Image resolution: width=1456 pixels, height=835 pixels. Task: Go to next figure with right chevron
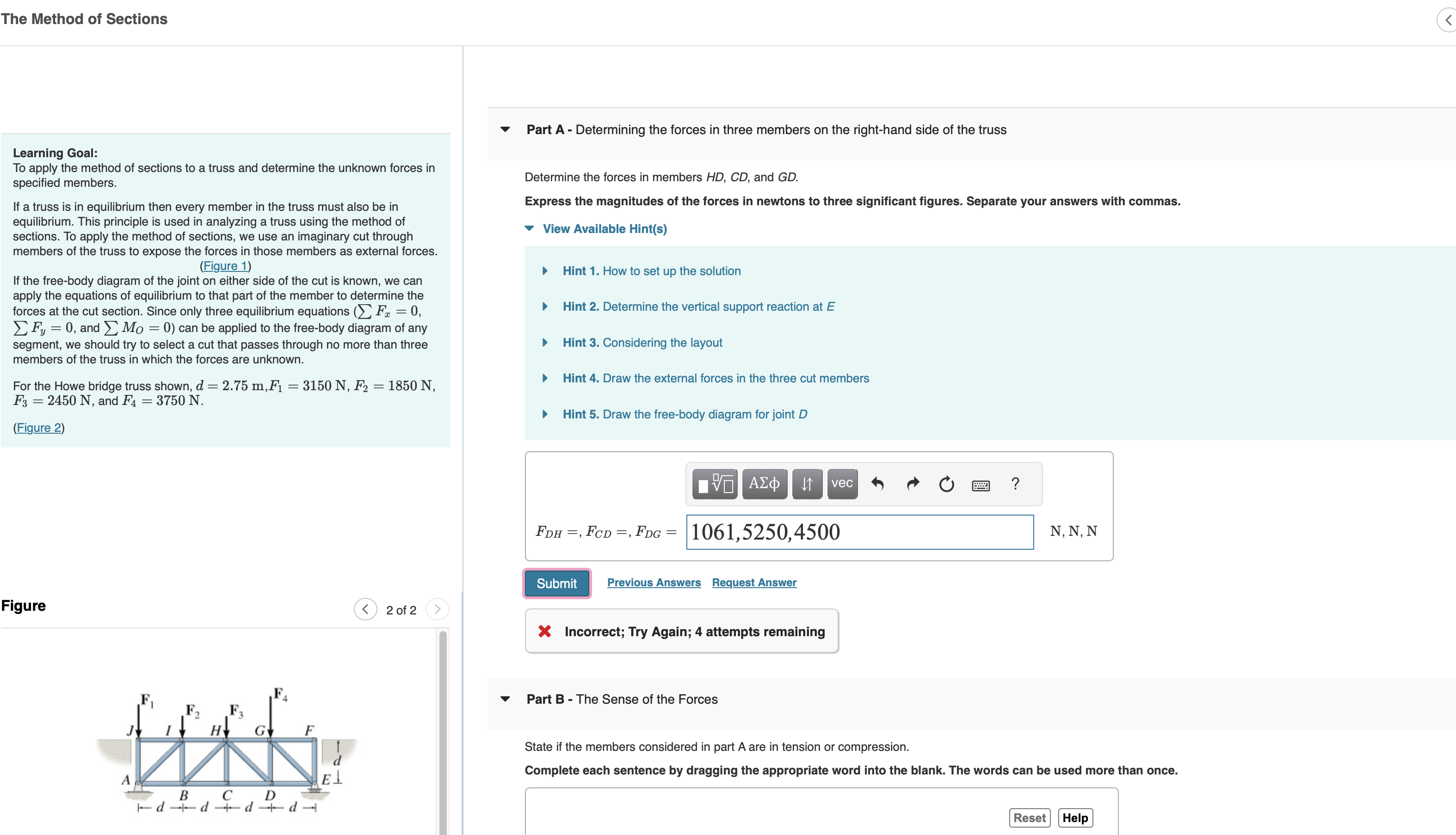click(x=437, y=609)
